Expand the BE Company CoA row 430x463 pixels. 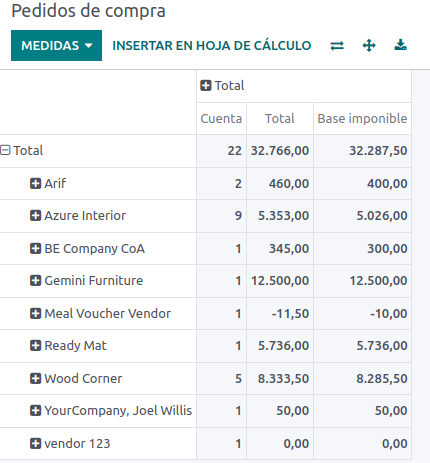click(x=87, y=248)
